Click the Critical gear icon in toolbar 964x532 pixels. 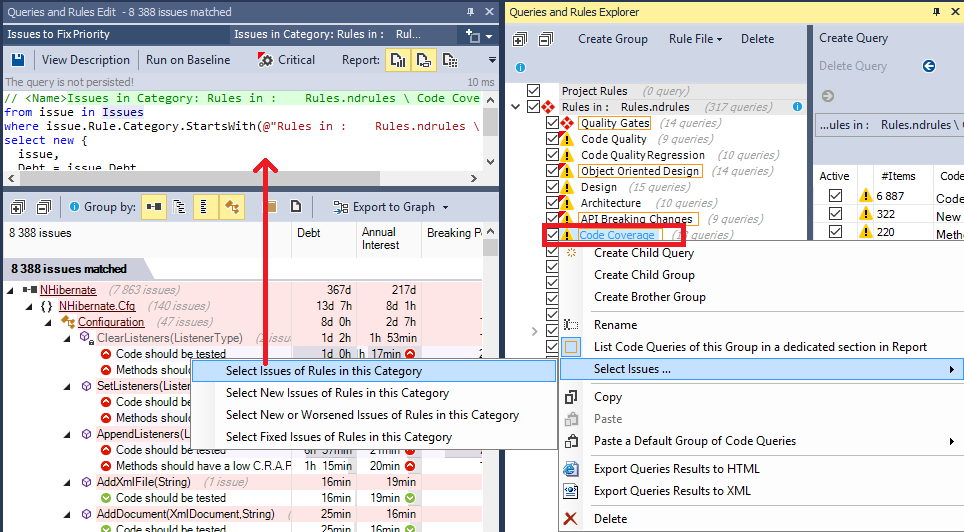tap(265, 60)
